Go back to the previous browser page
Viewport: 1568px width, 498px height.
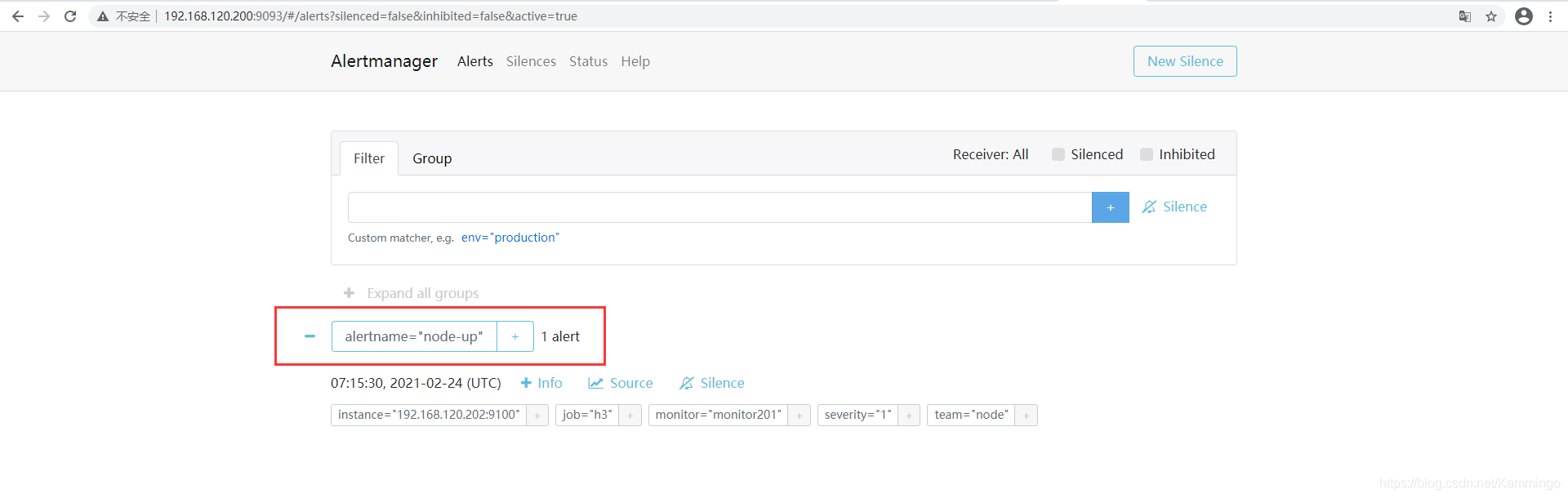click(18, 16)
